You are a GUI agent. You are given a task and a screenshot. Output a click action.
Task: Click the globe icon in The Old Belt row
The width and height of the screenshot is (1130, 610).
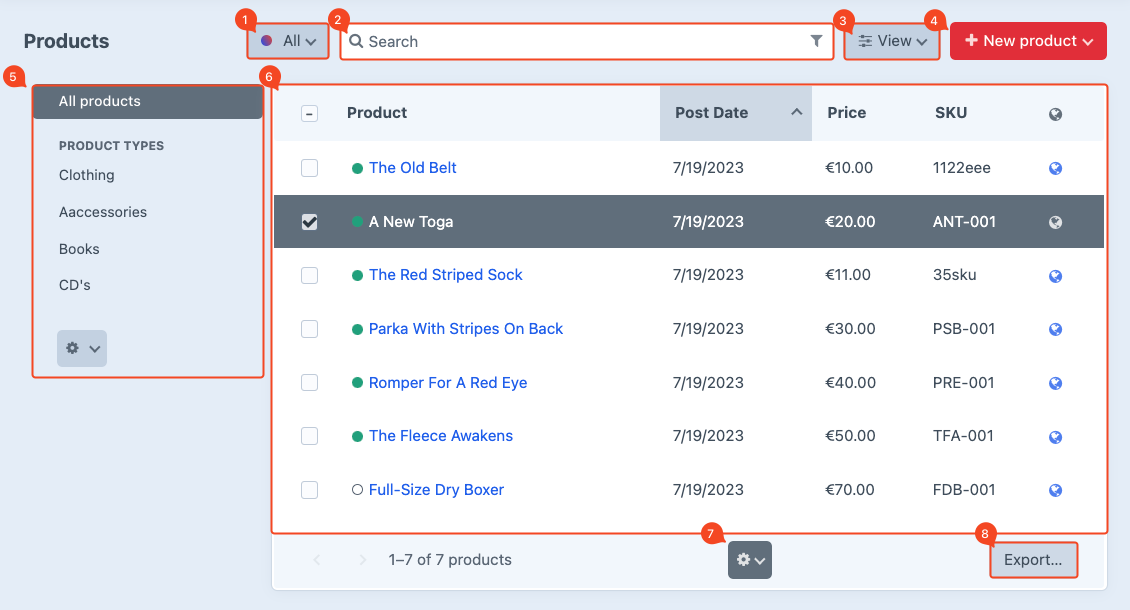tap(1055, 168)
